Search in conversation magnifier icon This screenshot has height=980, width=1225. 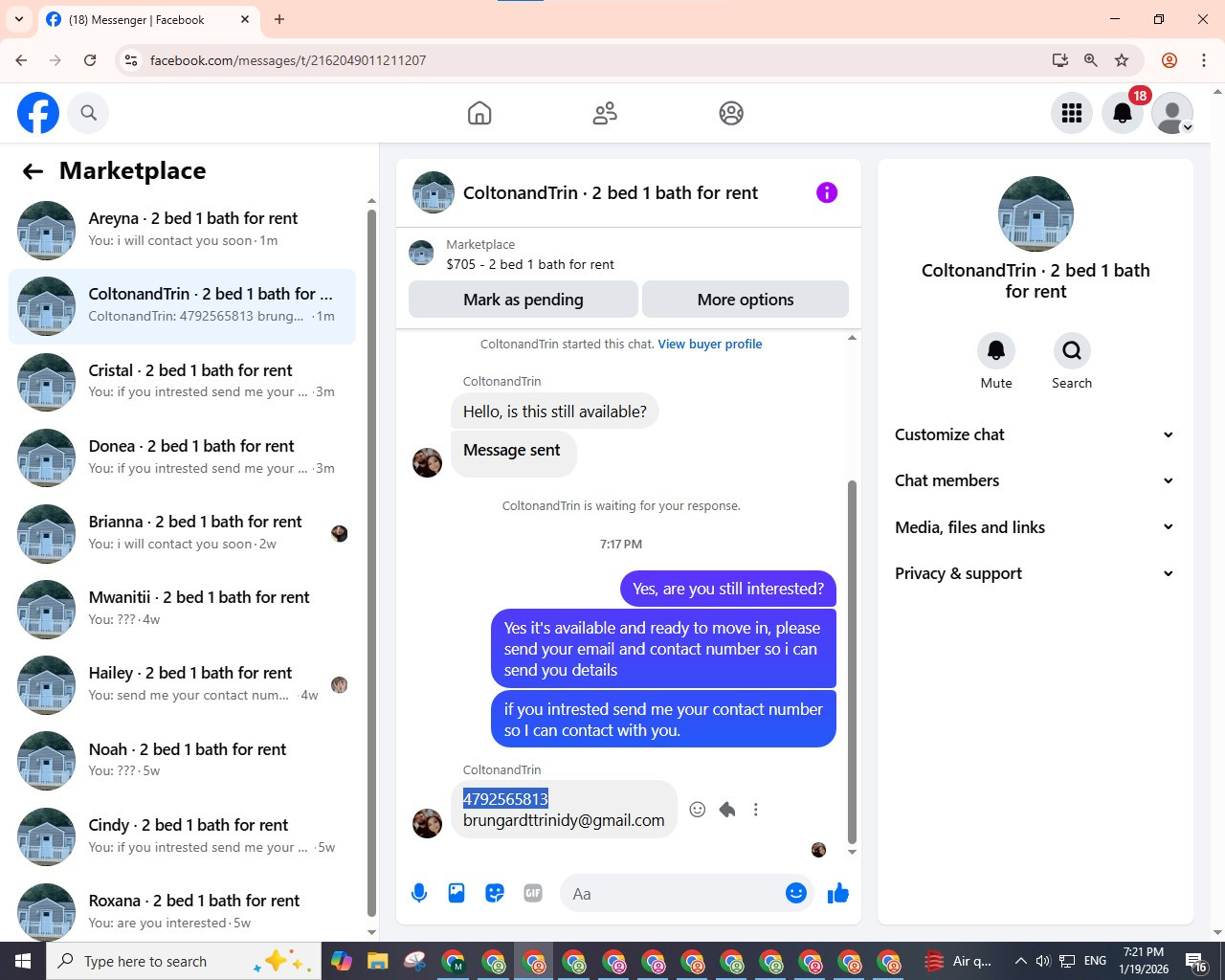pos(1072,350)
